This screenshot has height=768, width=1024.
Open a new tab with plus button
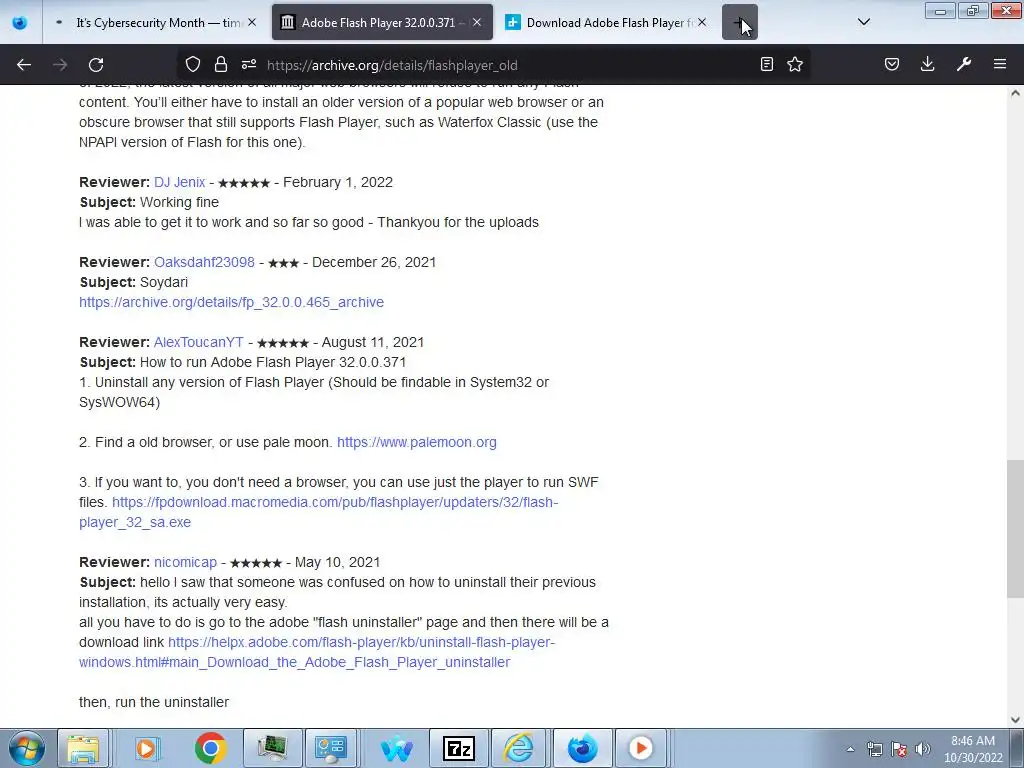(740, 22)
